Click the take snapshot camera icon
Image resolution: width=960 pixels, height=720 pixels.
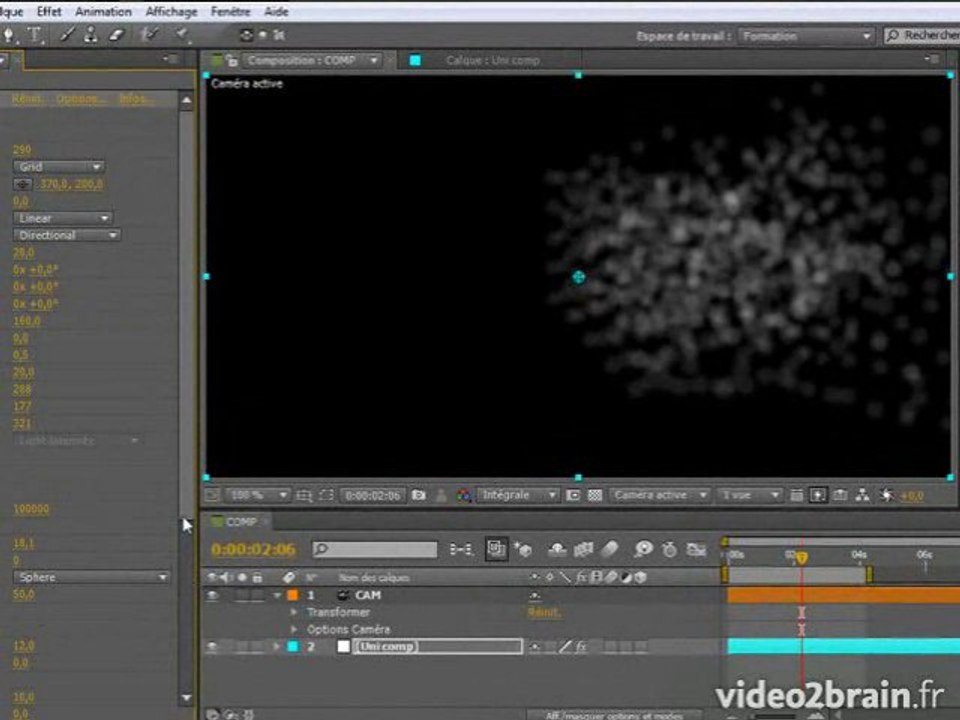pos(419,495)
